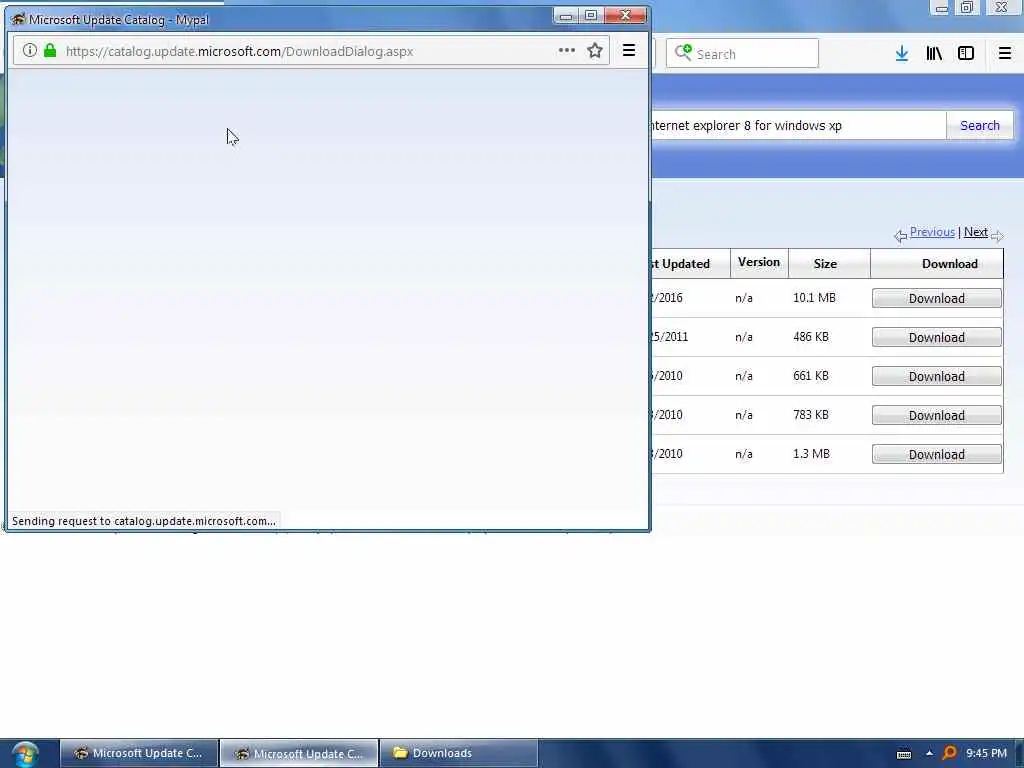Minimize the Microsoft Update Catalog popup
Image resolution: width=1024 pixels, height=768 pixels.
click(x=566, y=16)
